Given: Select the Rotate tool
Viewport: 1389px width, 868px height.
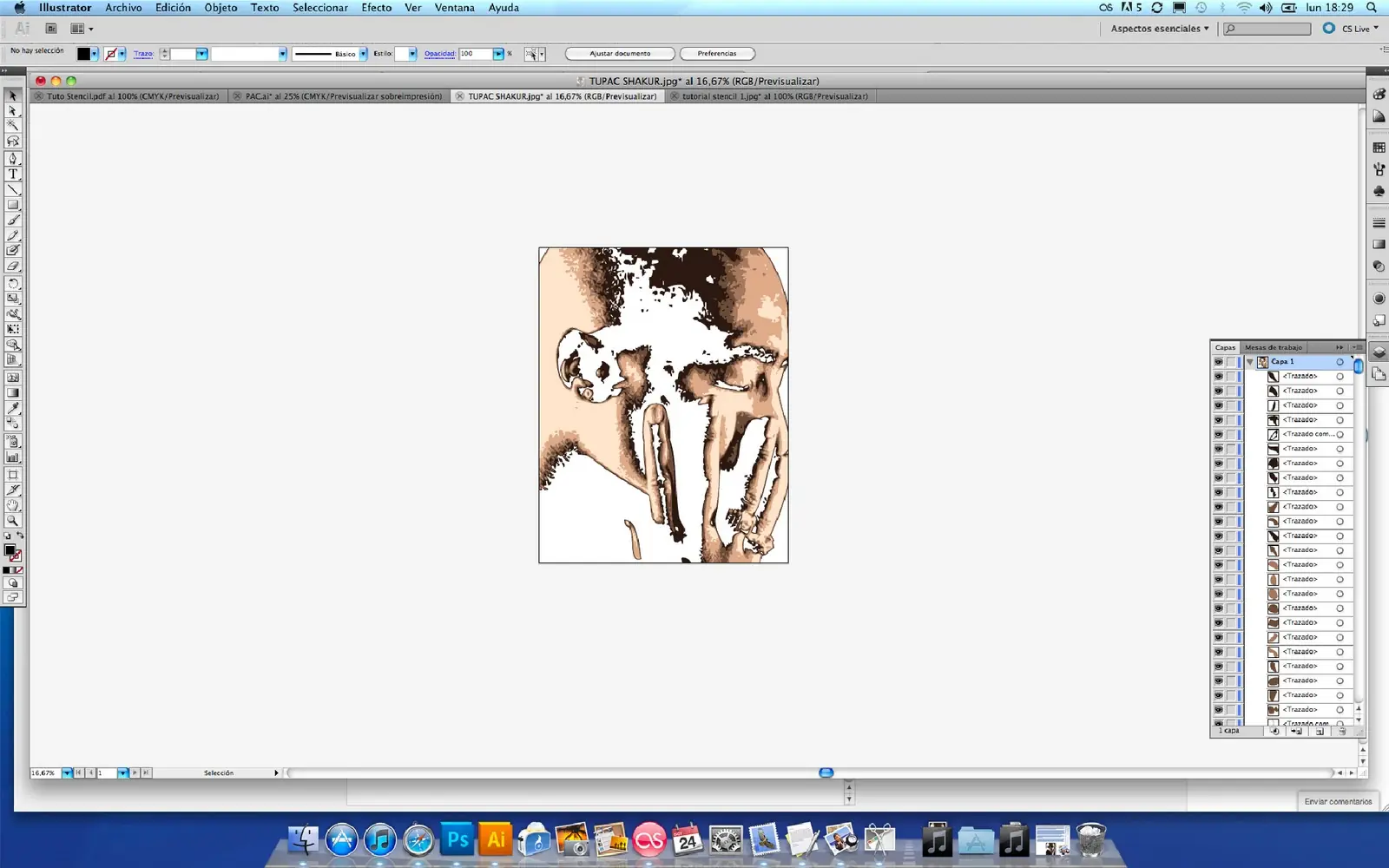Looking at the screenshot, I should (x=13, y=284).
